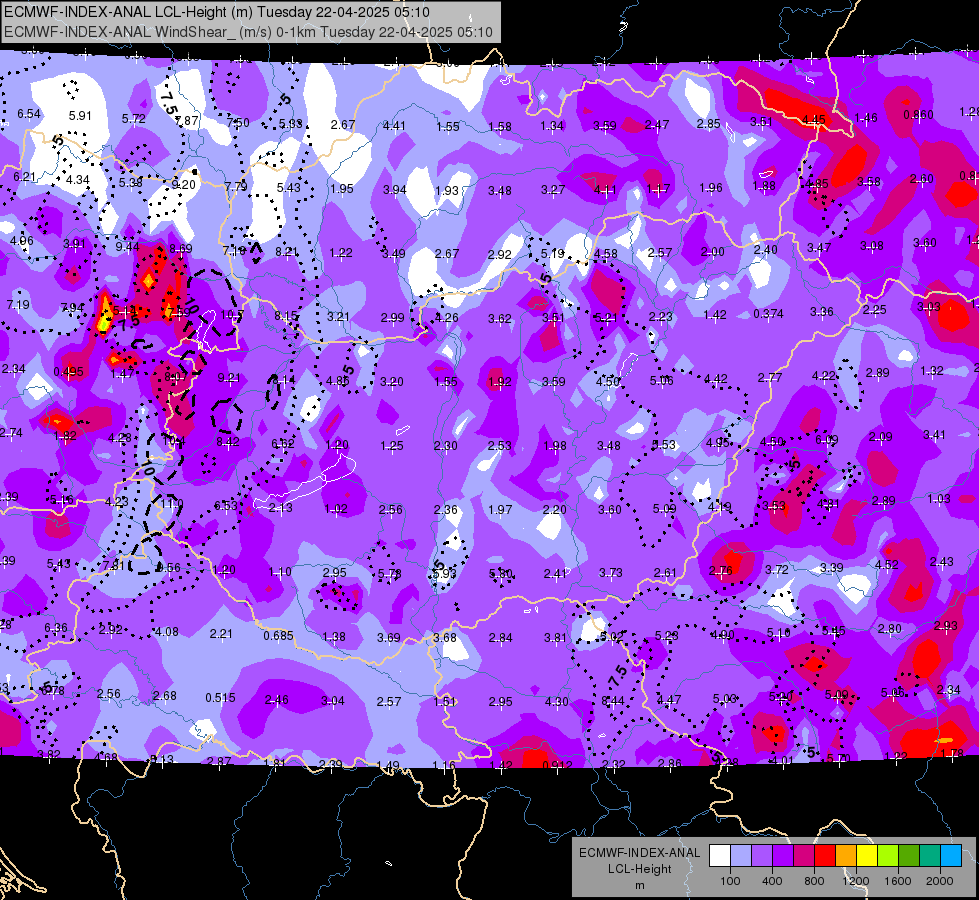Viewport: 979px width, 900px height.
Task: Click the 'LCL-Height' label in legend
Action: 639,869
